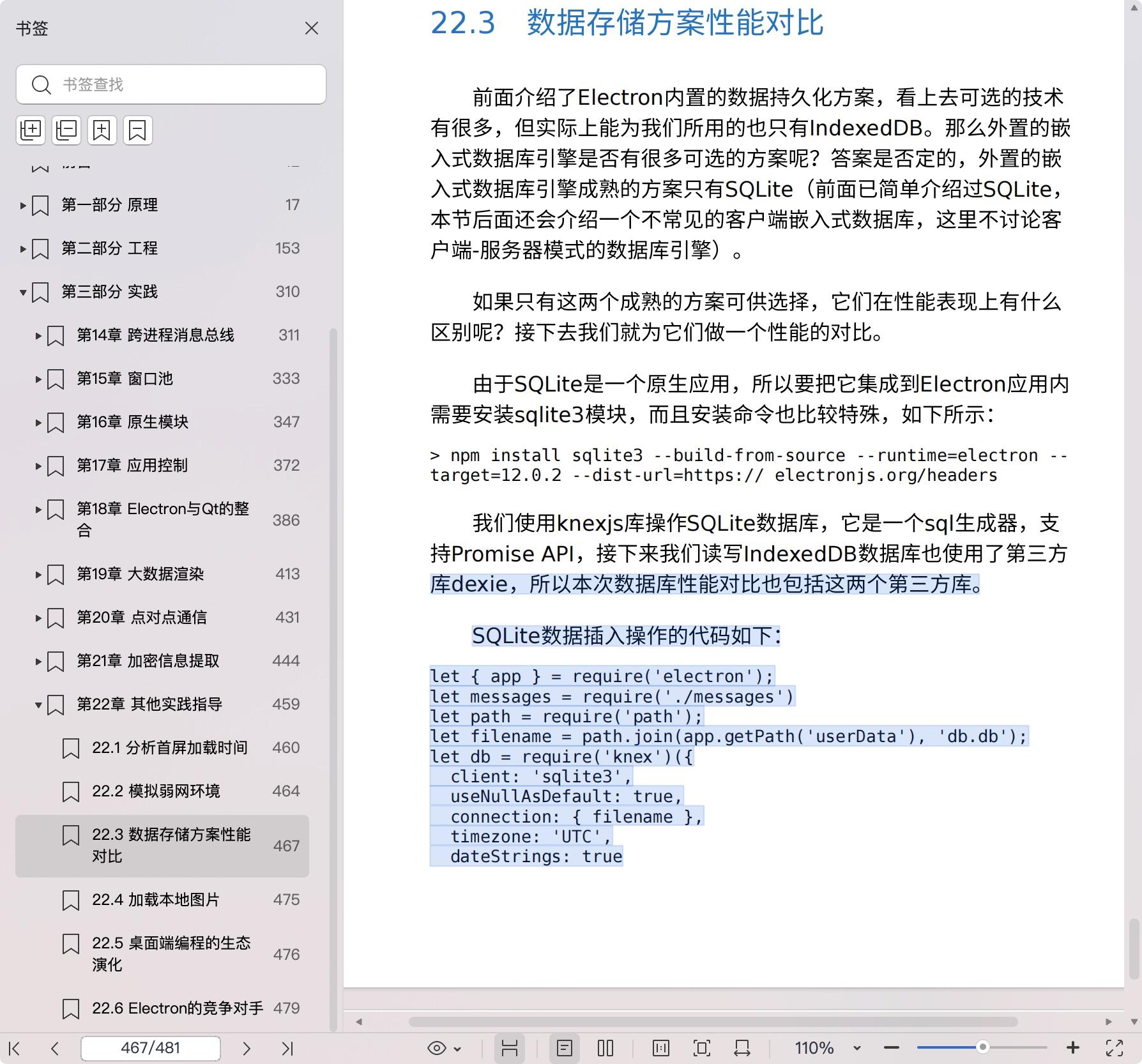Click left arrow of horizontal scrollbar
The width and height of the screenshot is (1142, 1064).
click(359, 1022)
